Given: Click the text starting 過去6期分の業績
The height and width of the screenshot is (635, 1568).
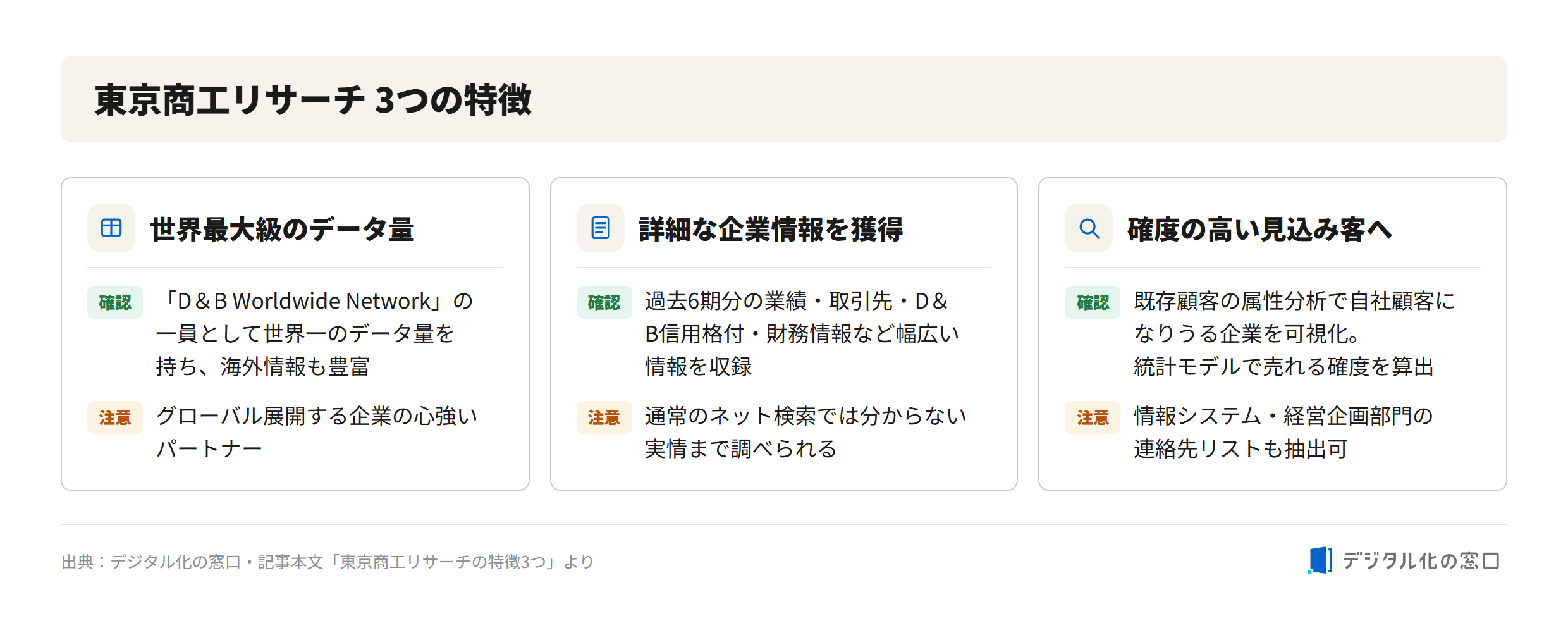Looking at the screenshot, I should tap(802, 334).
